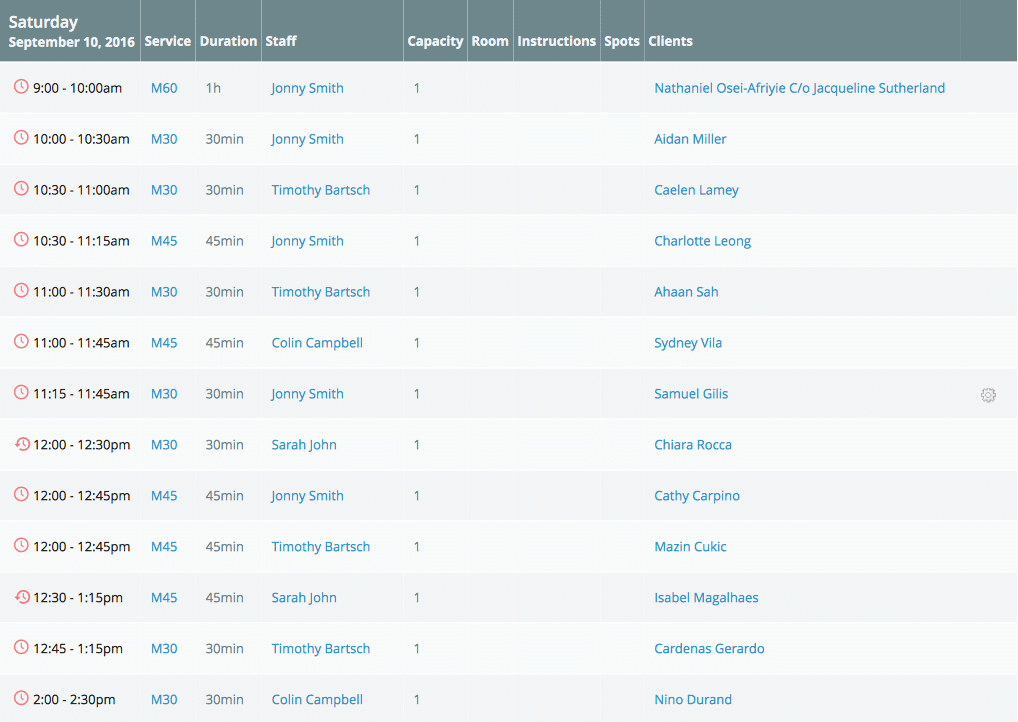Click the clock icon for 10:00 - 10:30am
Screen dimensions: 1018x722
tap(21, 138)
